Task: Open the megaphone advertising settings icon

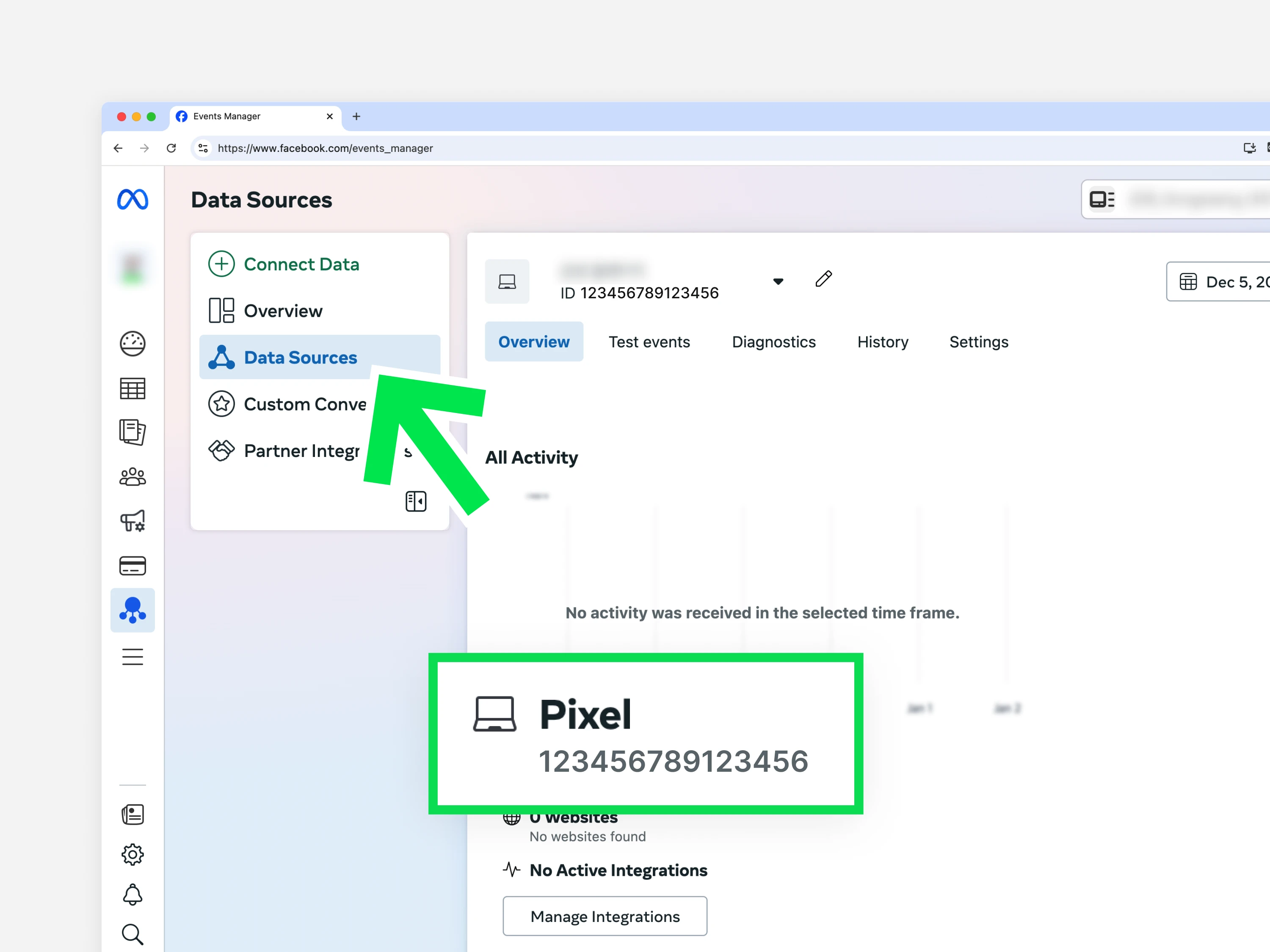Action: [133, 521]
